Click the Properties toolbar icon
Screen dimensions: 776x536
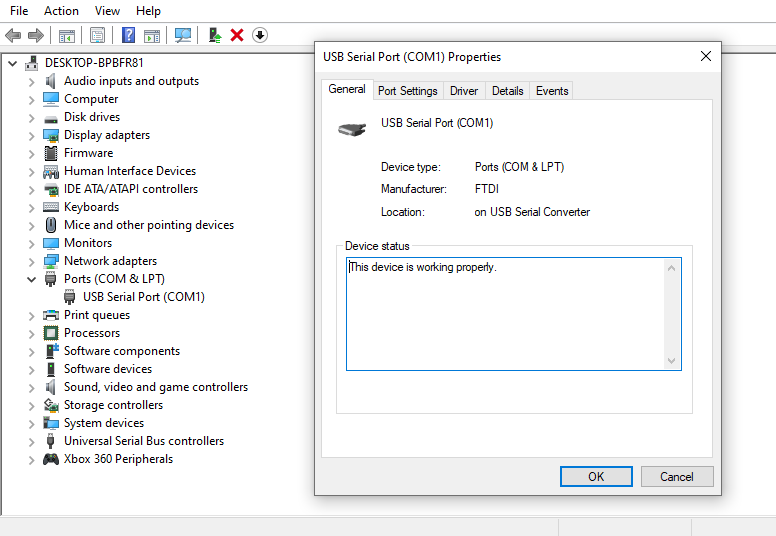97,35
